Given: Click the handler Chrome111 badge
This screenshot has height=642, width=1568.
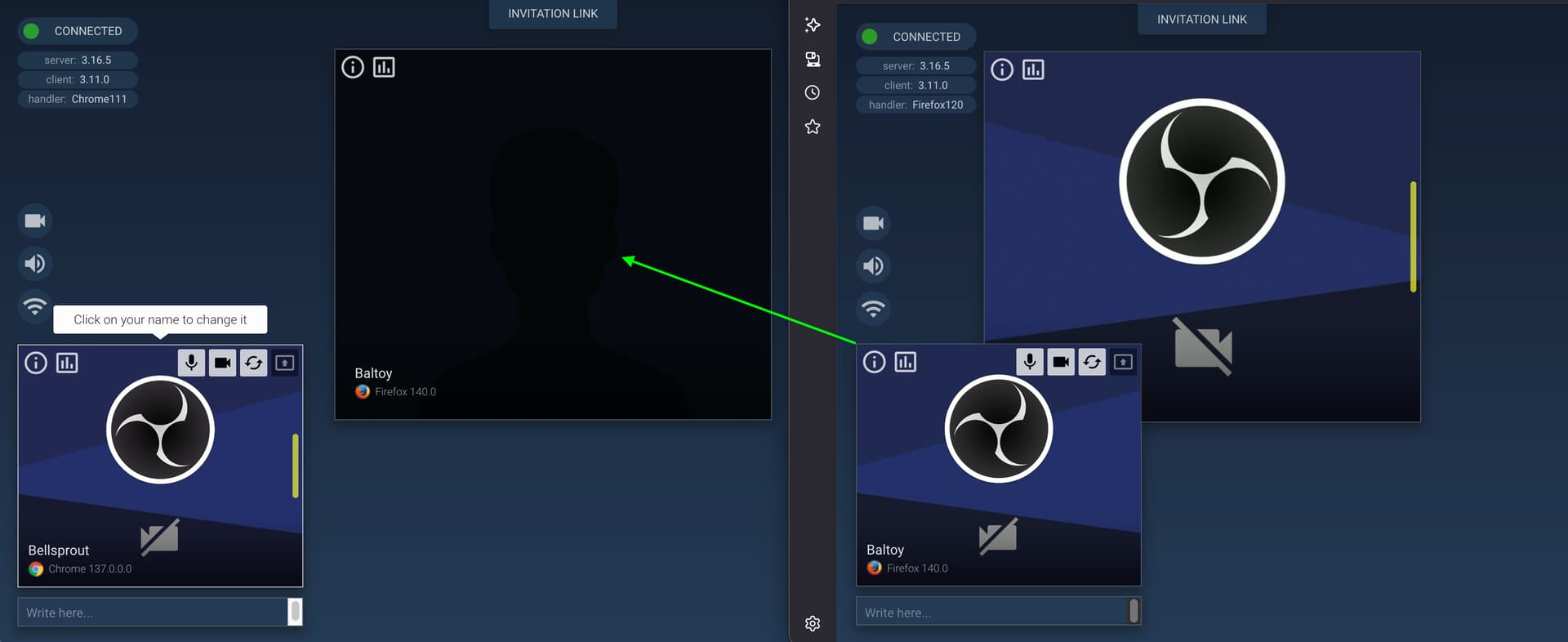Looking at the screenshot, I should click(78, 100).
